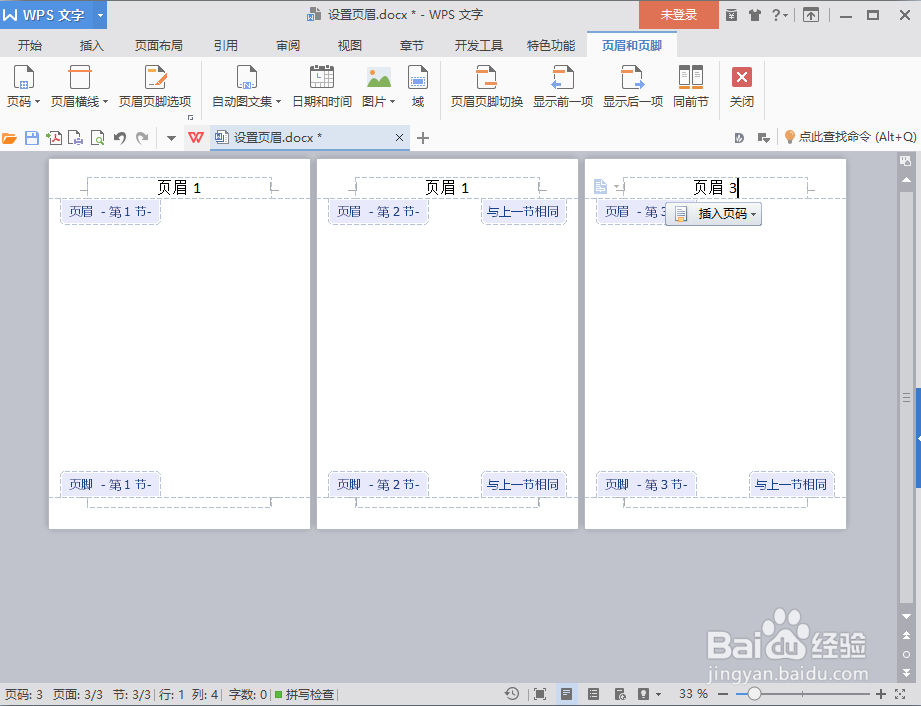Open the 视图 ribbon tab

click(x=349, y=45)
